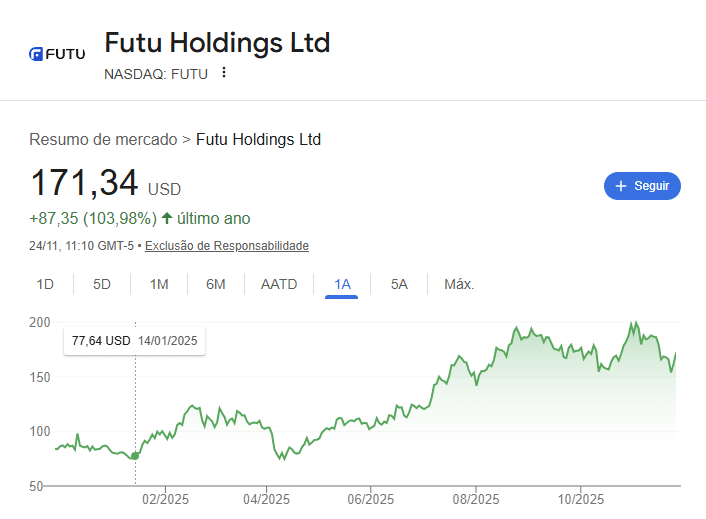Screen dimensions: 706x519
Task: Select the 1A one-year tab
Action: 342,284
